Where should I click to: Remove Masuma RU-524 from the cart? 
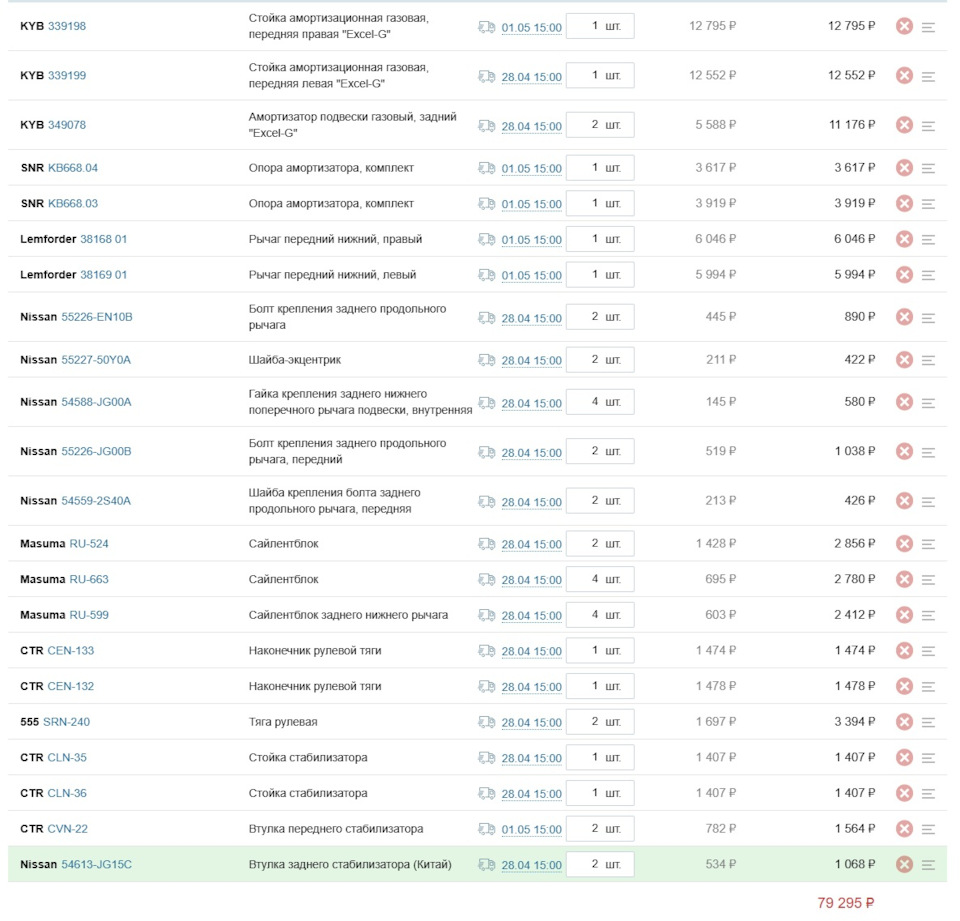904,544
